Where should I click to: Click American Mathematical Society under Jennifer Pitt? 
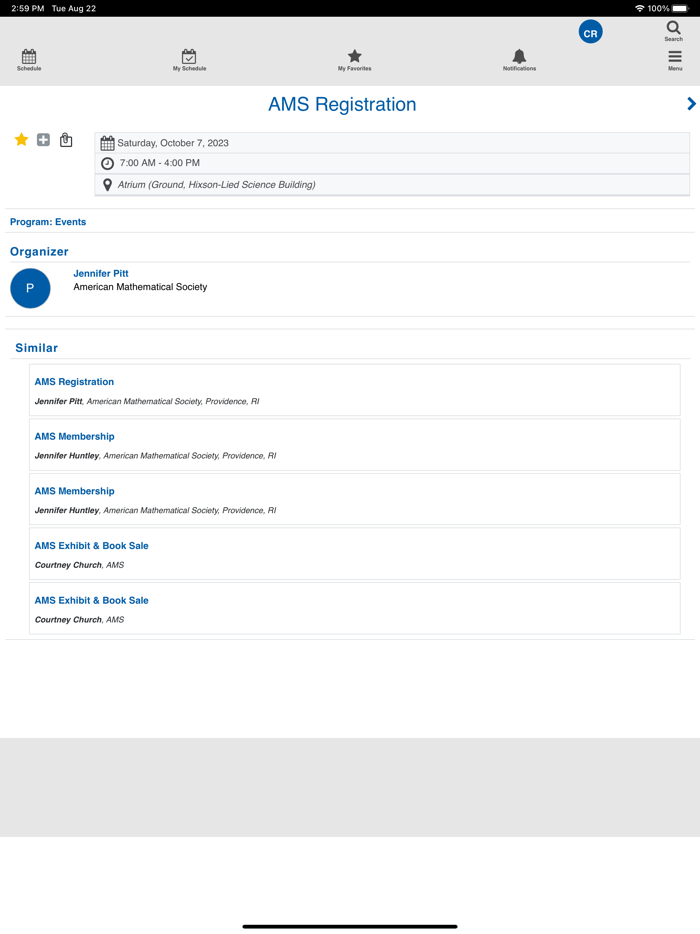coord(140,287)
